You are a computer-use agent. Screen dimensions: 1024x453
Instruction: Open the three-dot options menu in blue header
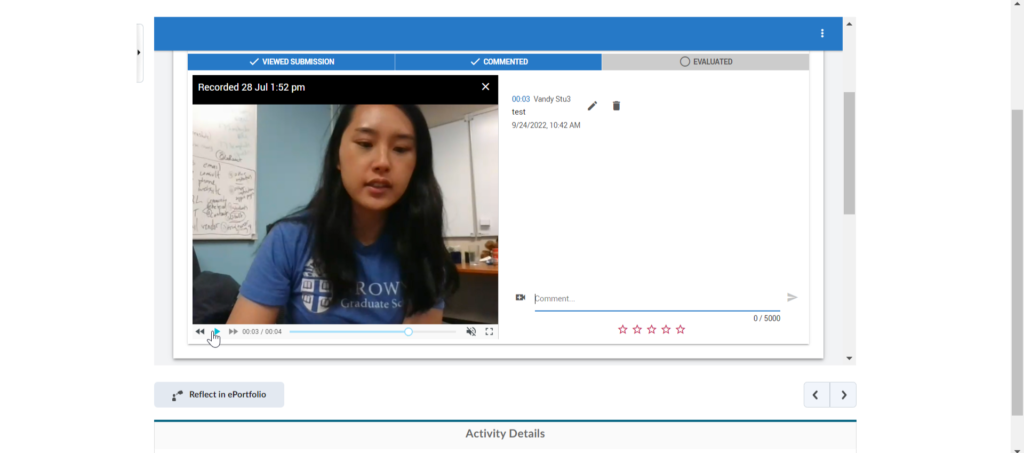pyautogui.click(x=822, y=33)
